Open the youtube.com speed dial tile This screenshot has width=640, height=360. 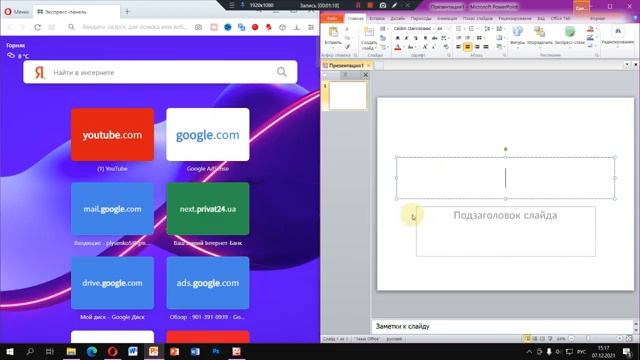pyautogui.click(x=112, y=135)
